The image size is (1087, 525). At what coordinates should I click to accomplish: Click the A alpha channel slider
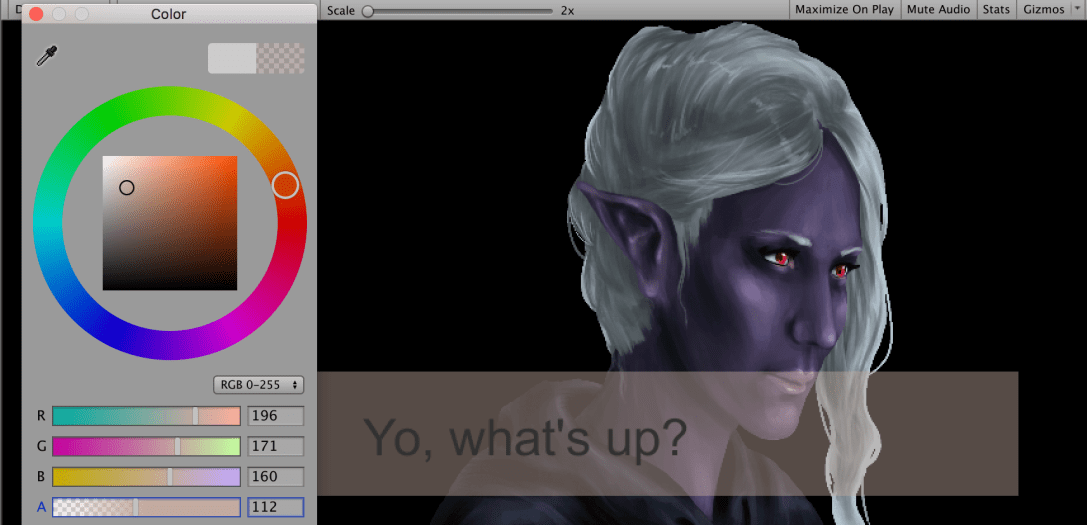[x=146, y=507]
